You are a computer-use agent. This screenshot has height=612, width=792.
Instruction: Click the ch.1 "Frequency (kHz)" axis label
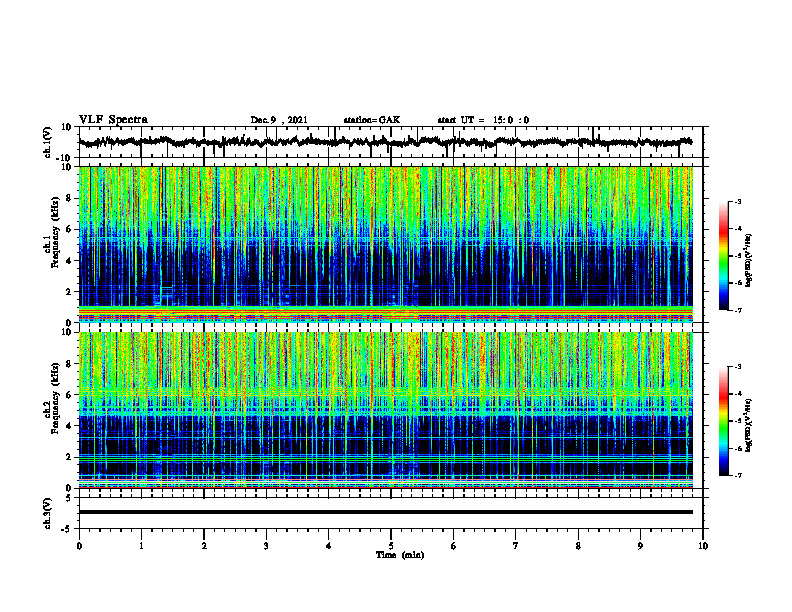click(x=55, y=233)
